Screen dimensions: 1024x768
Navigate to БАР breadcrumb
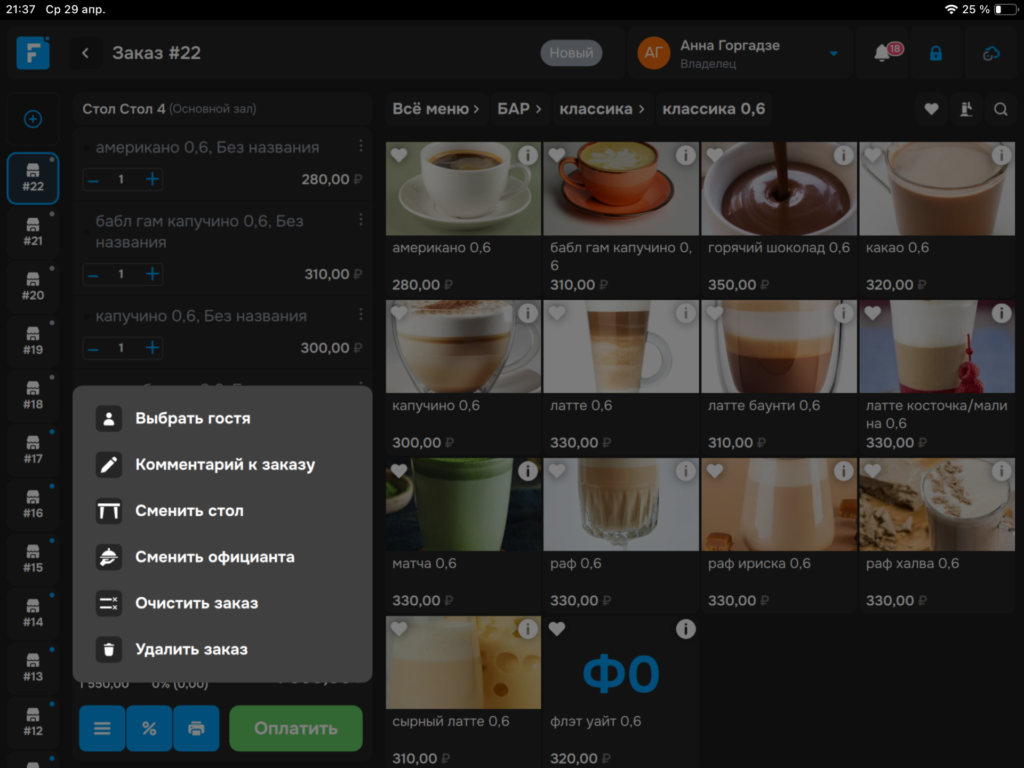click(519, 109)
